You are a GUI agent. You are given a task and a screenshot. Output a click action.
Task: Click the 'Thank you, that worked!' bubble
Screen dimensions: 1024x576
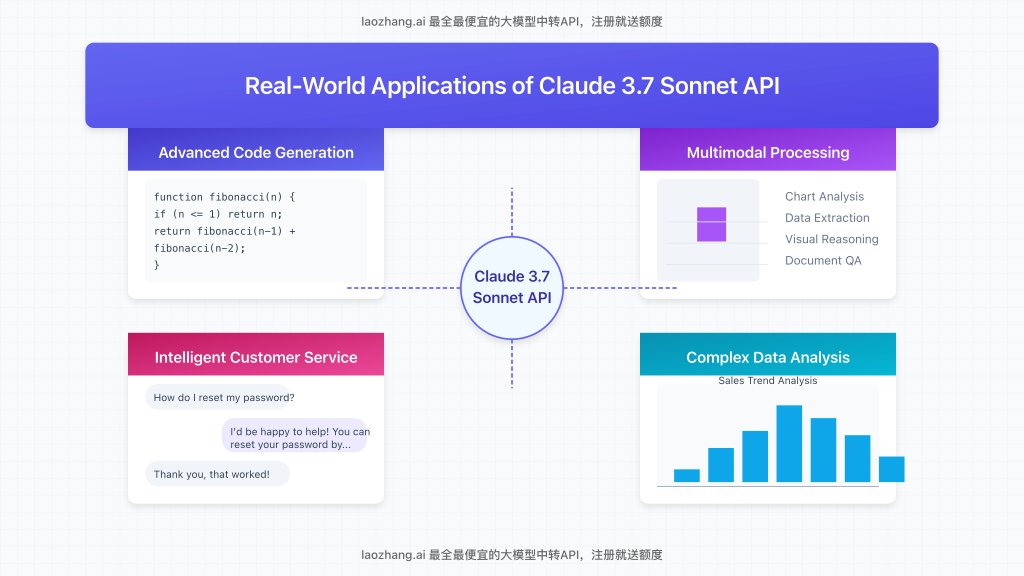(217, 474)
